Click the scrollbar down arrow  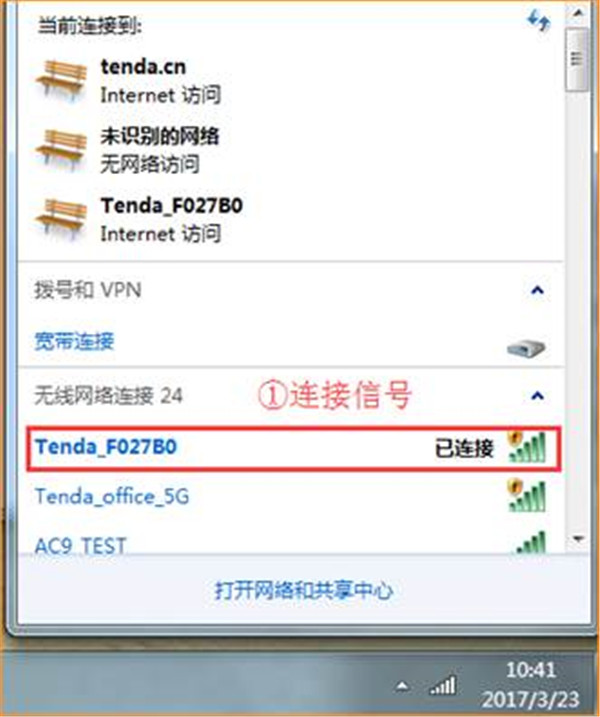(x=578, y=539)
